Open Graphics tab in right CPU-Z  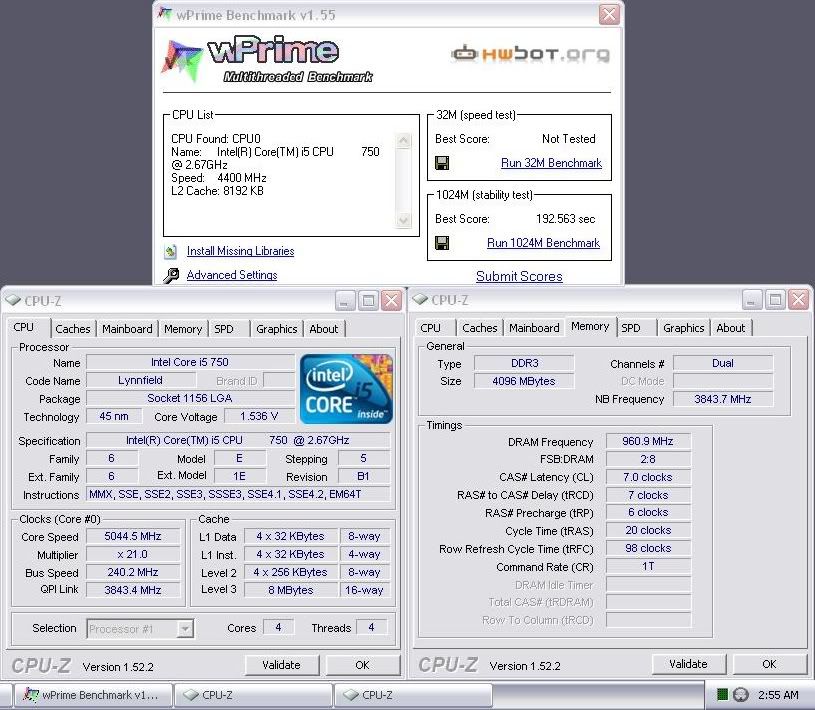point(683,328)
